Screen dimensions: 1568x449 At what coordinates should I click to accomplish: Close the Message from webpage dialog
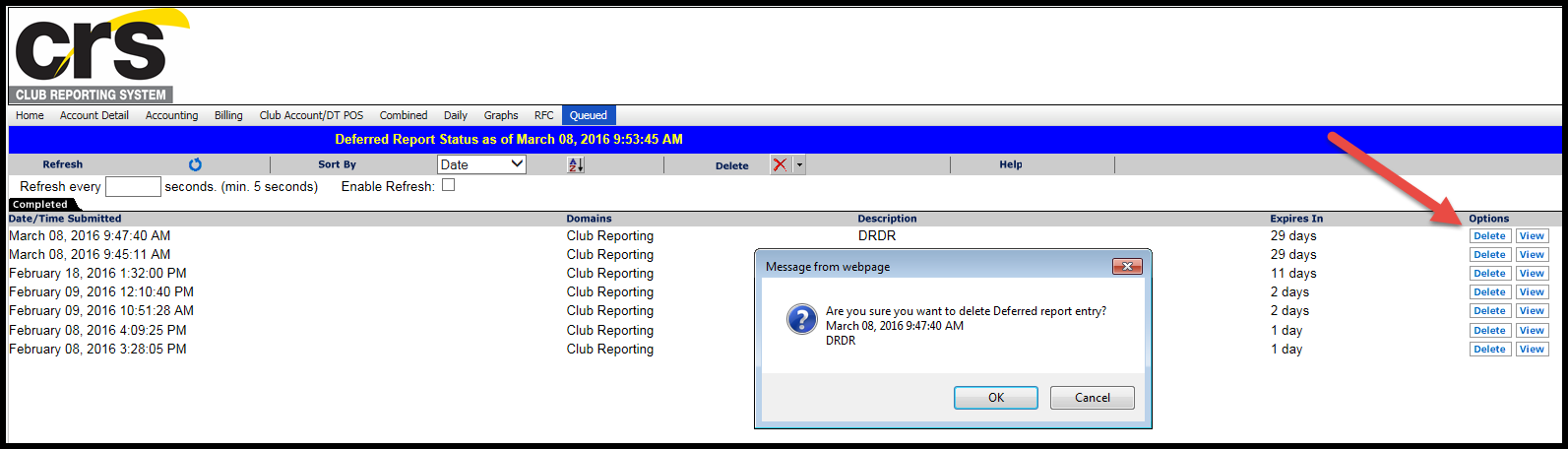point(1126,266)
